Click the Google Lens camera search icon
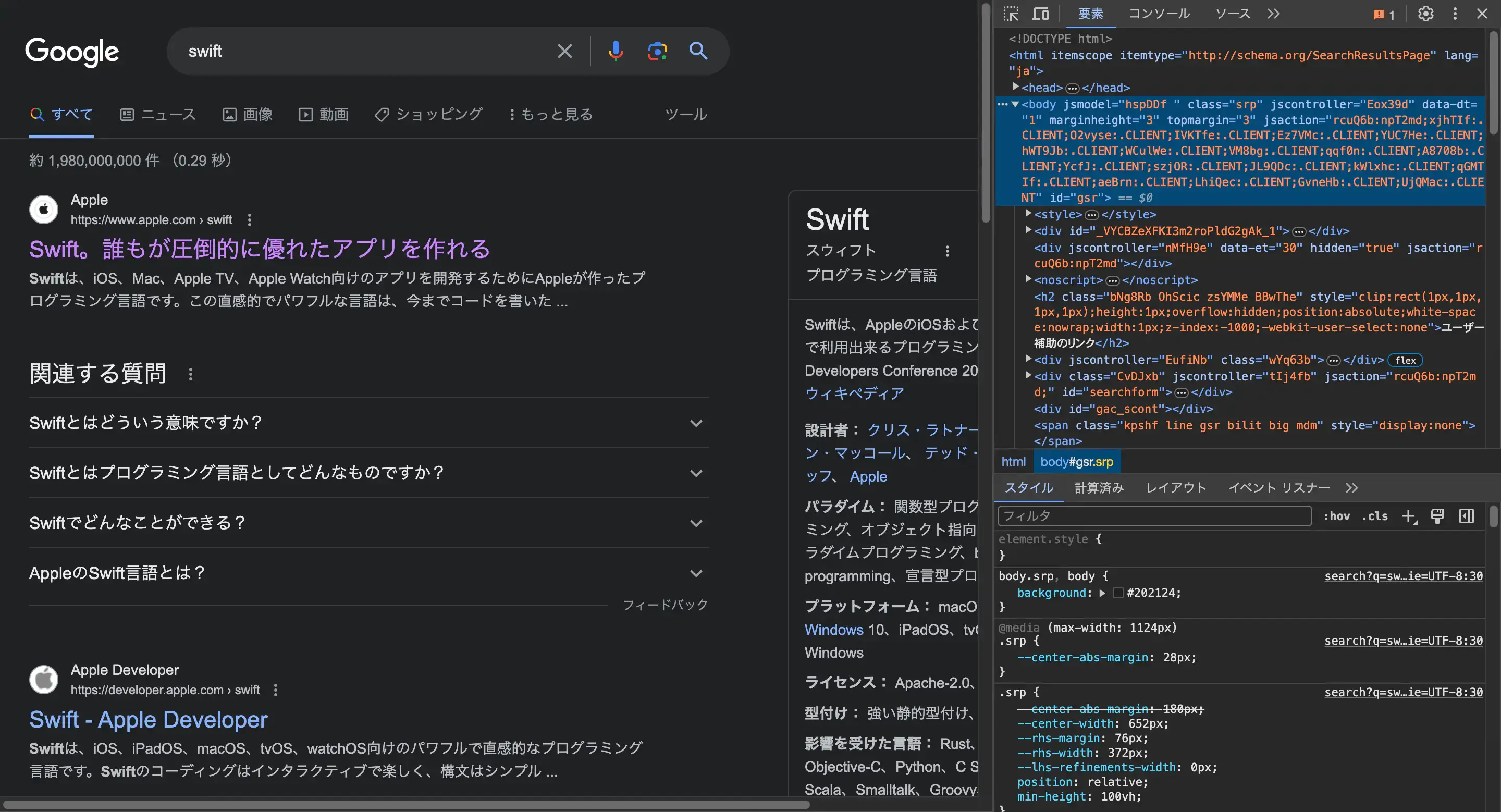The width and height of the screenshot is (1501, 812). point(656,50)
